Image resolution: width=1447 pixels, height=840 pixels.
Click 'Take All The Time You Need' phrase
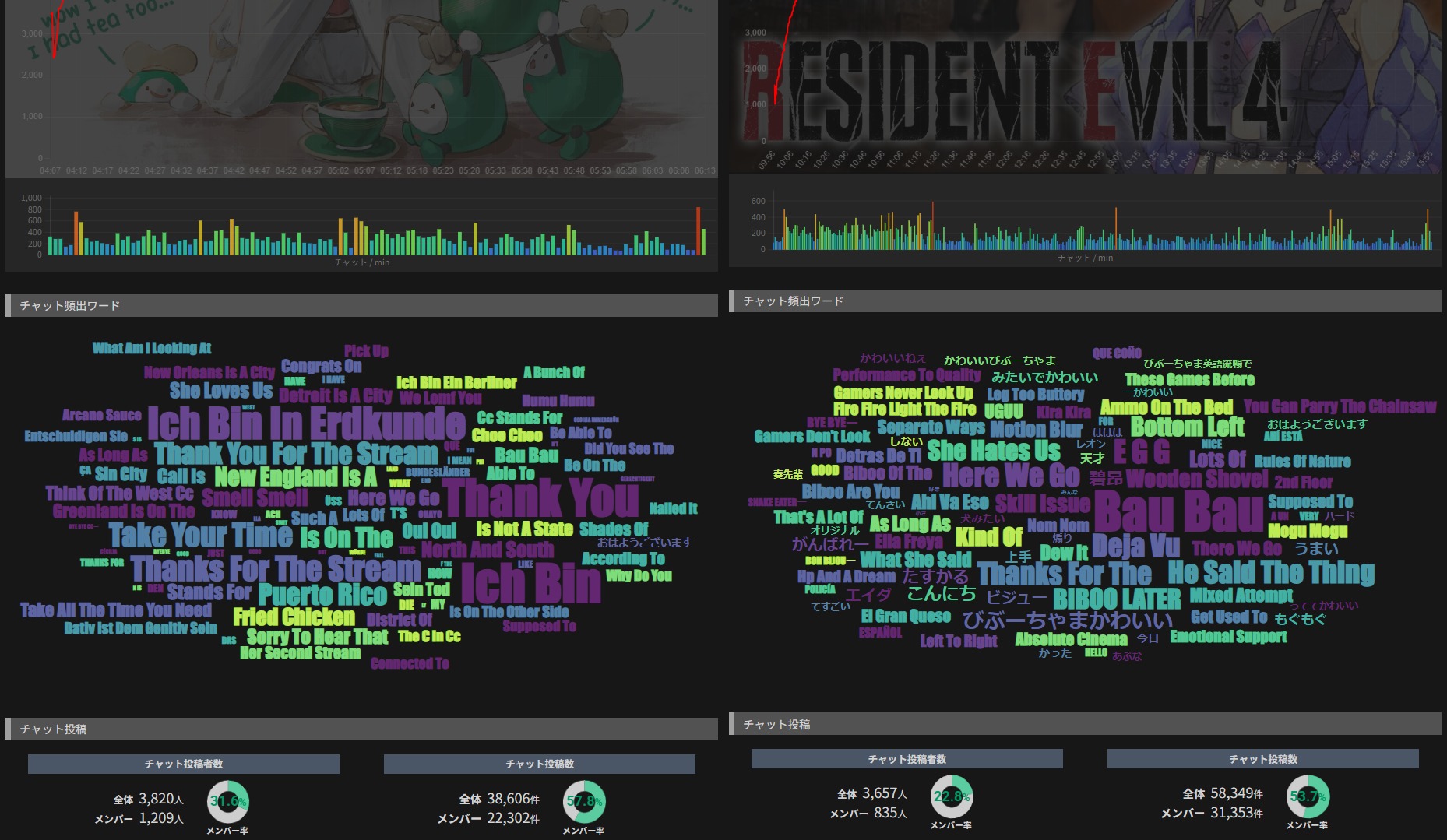tap(116, 610)
